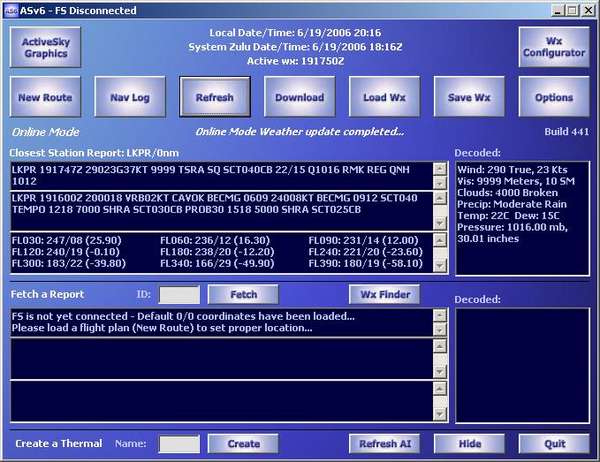Click decoded Vis: 9999 Meters line
This screenshot has height=462, width=600.
click(516, 181)
